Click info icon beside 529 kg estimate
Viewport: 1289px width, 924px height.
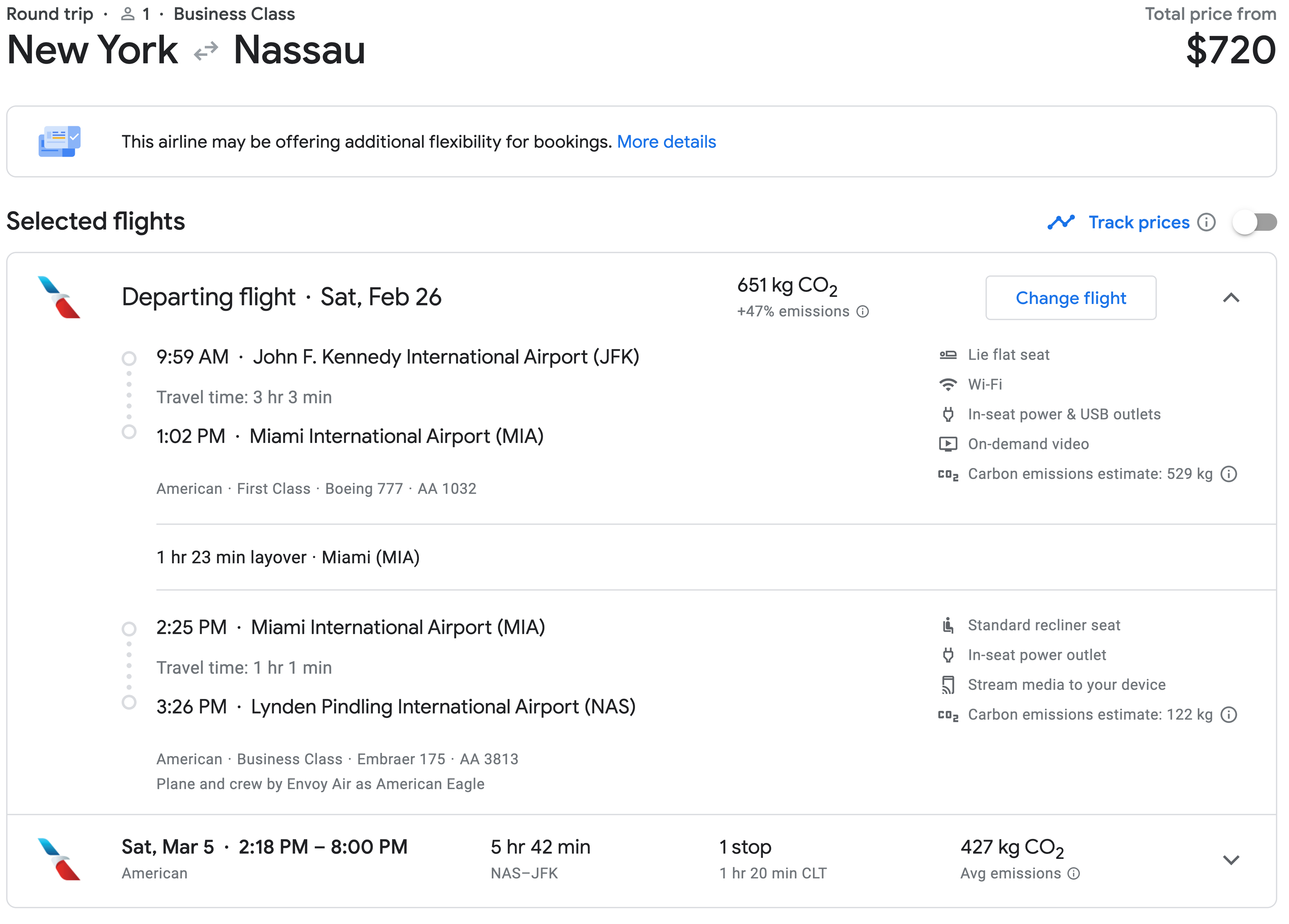[1229, 474]
